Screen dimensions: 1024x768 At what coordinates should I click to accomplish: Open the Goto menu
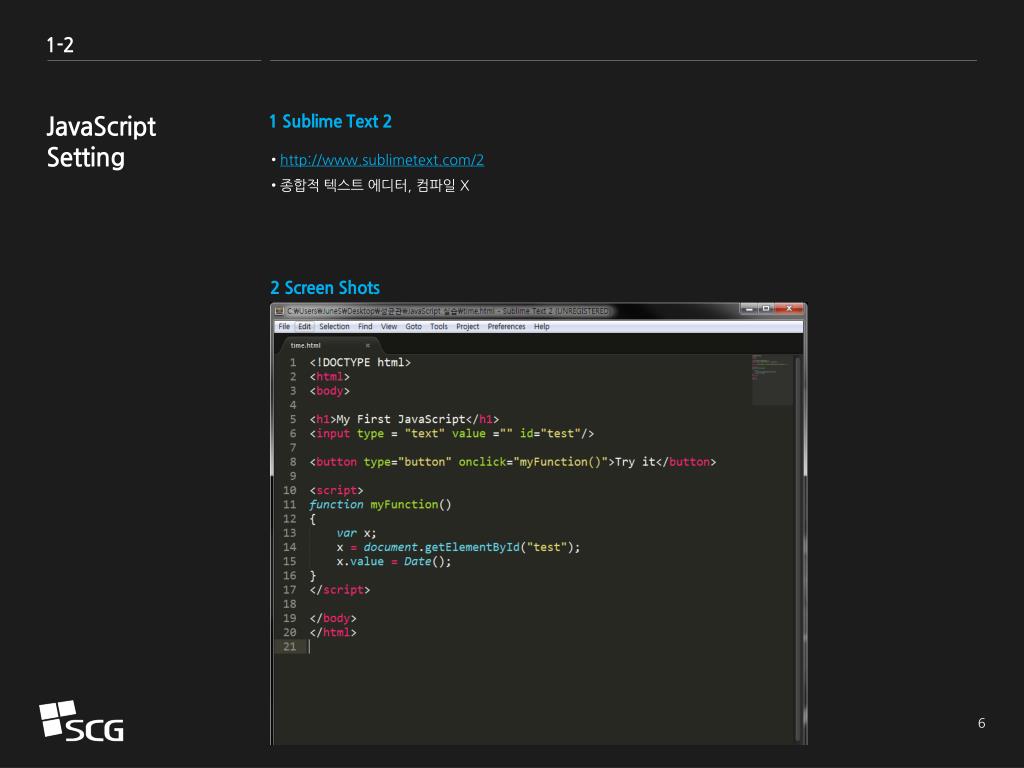tap(413, 327)
